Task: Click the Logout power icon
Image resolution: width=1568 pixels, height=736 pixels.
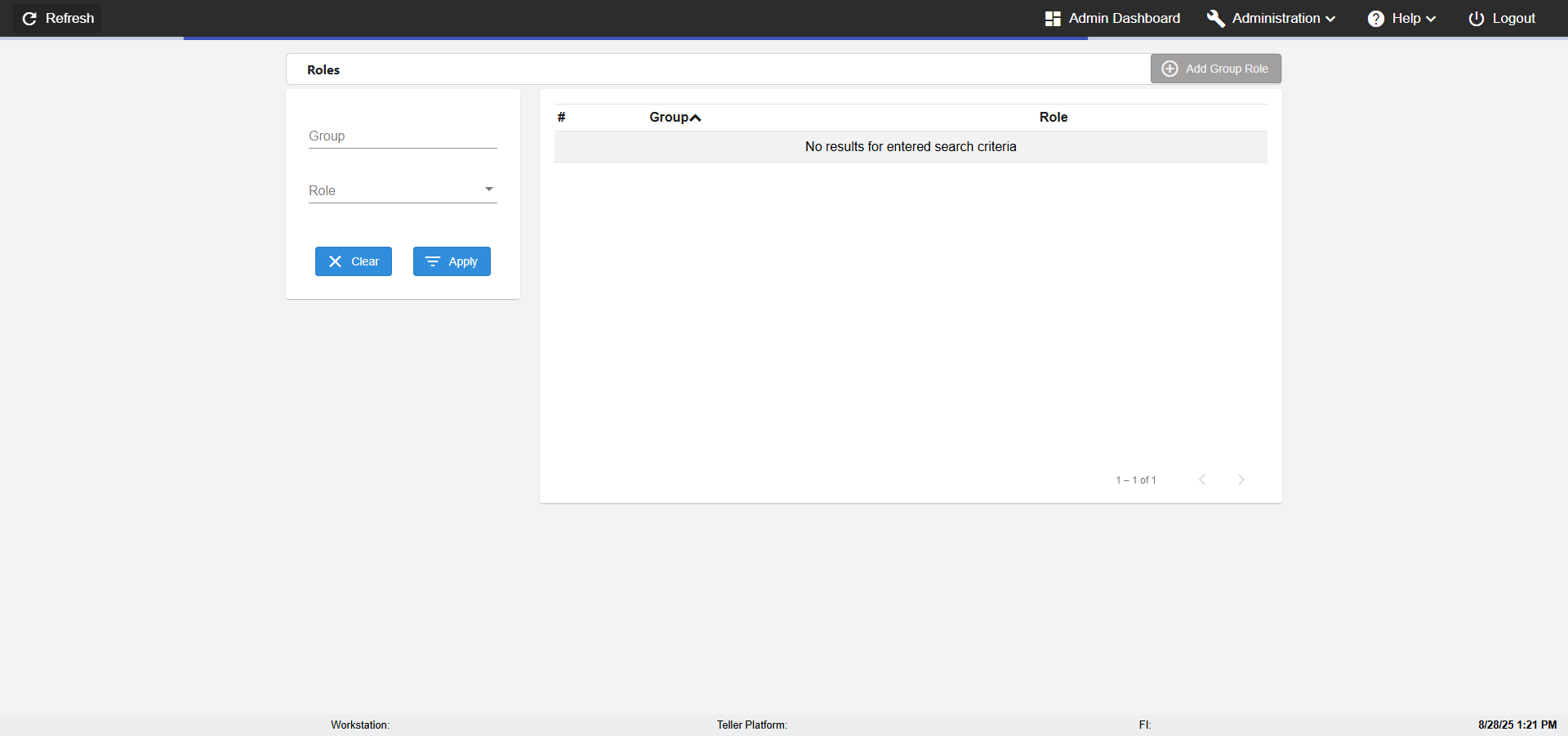Action: pyautogui.click(x=1477, y=19)
